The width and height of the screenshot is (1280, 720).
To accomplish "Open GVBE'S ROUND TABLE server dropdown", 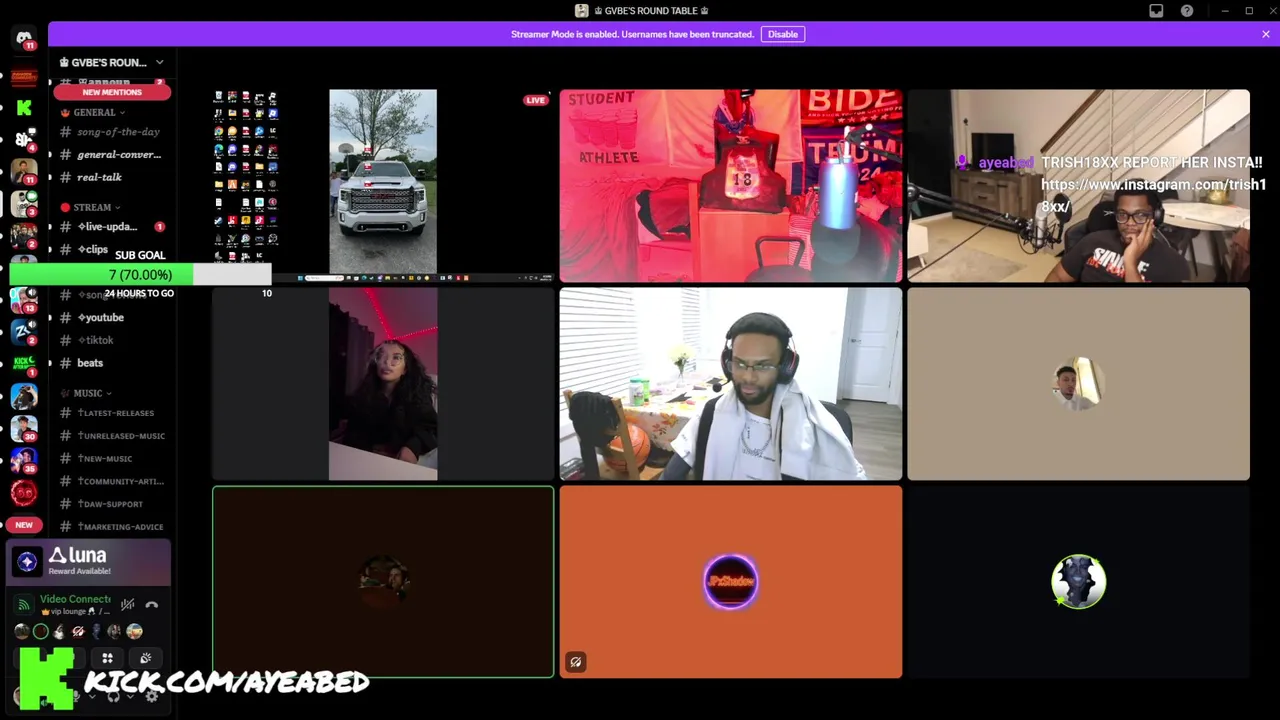I will (x=110, y=62).
